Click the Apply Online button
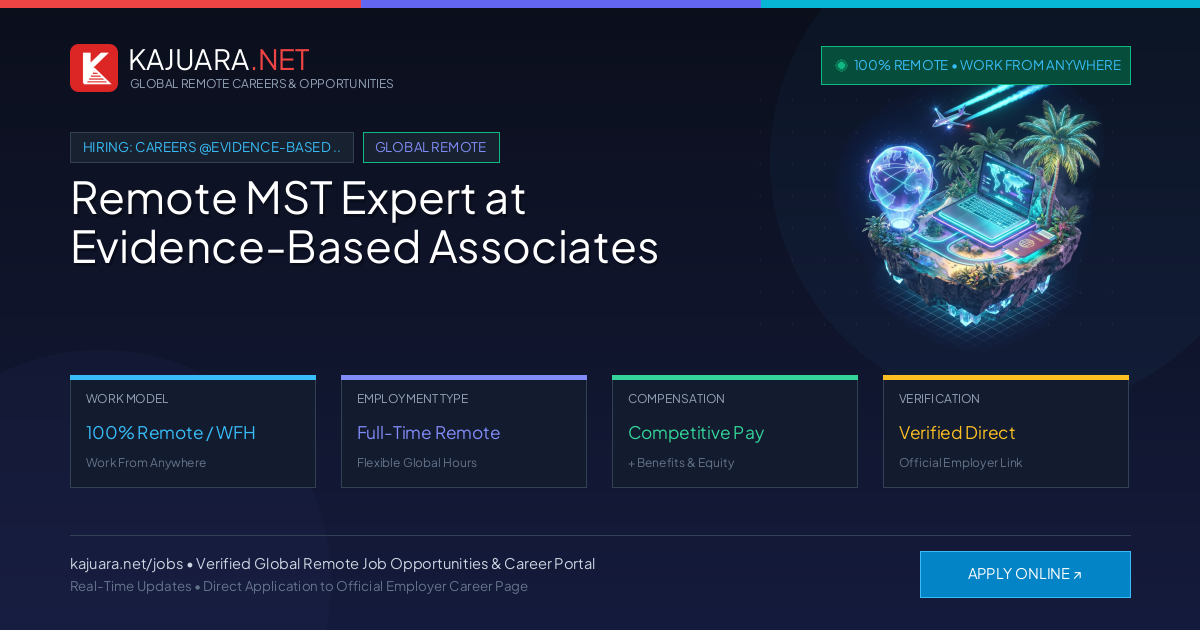 point(1025,574)
